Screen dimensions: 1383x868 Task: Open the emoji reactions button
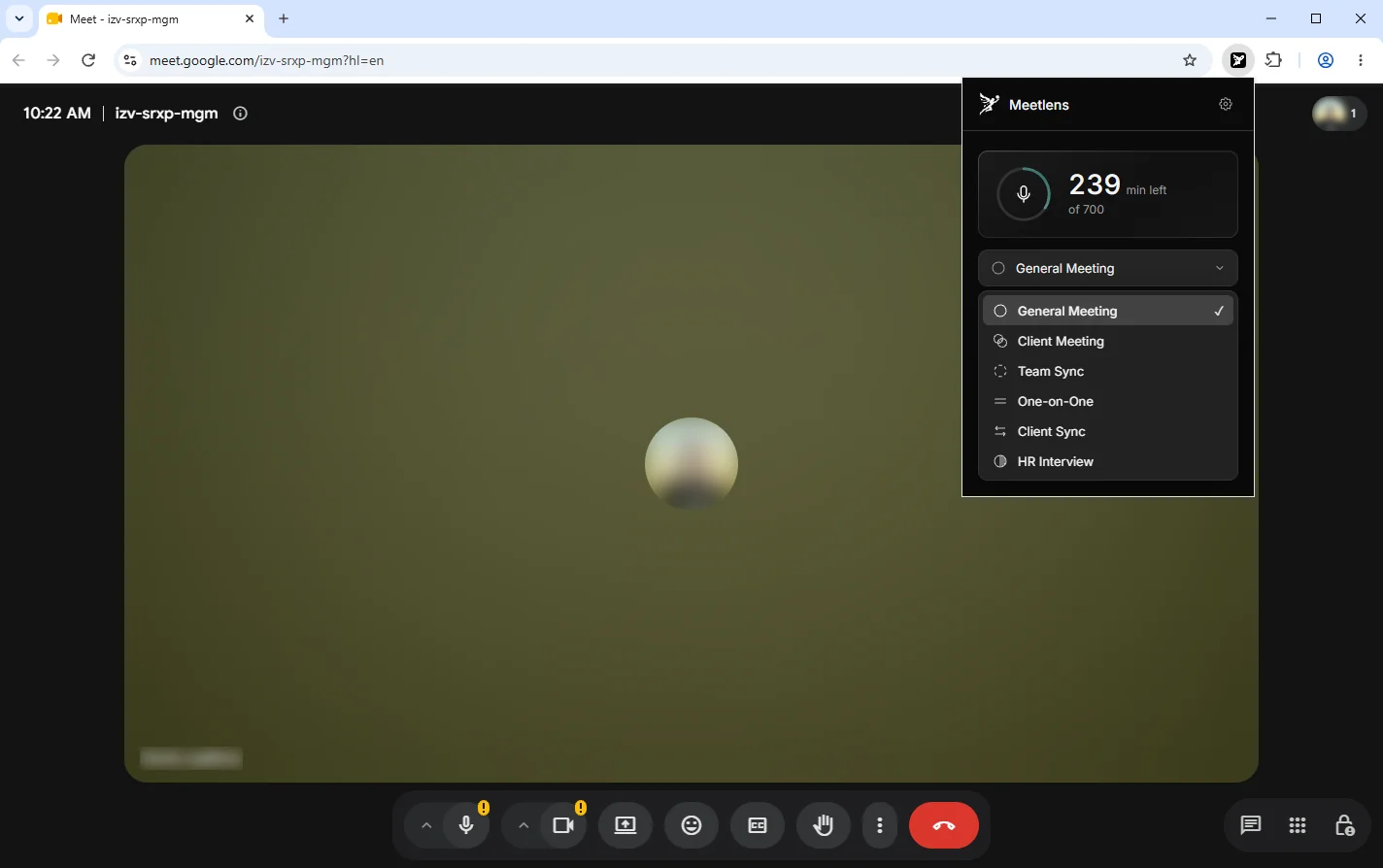point(691,825)
